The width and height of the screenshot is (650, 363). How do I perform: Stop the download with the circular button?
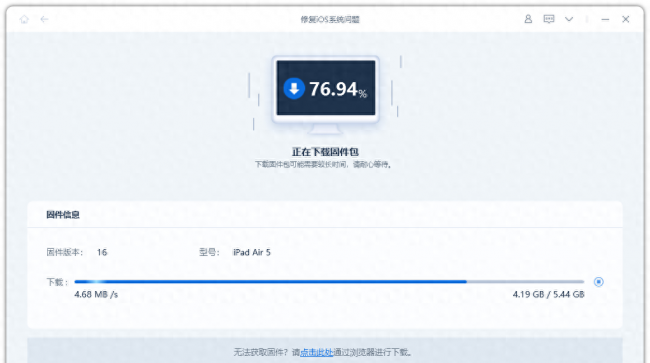(x=599, y=282)
